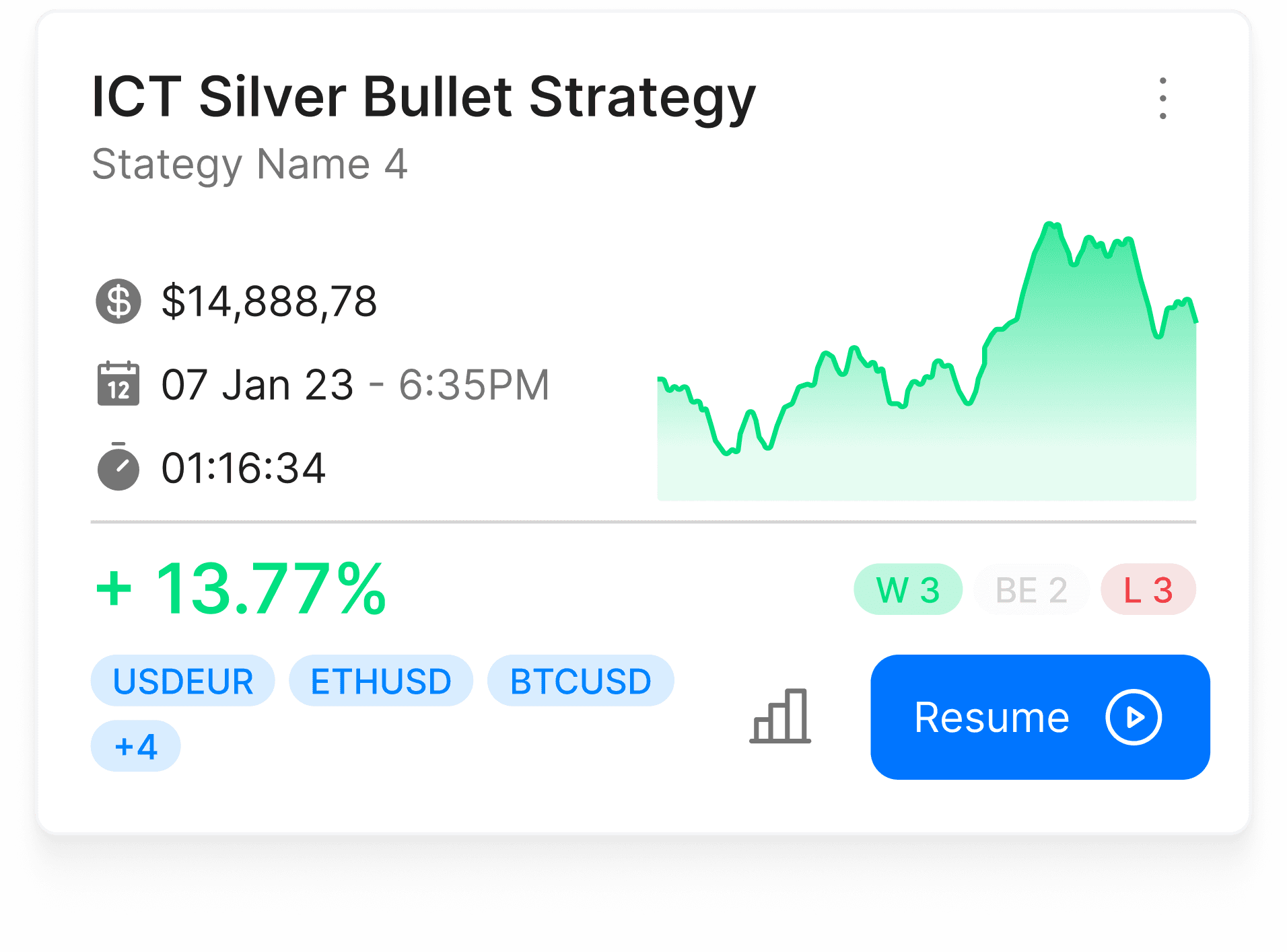Open the three-dot options menu
This screenshot has width=1287, height=952.
[1162, 98]
